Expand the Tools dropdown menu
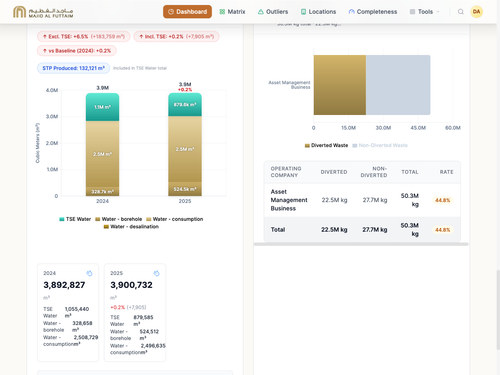The height and width of the screenshot is (375, 500). (x=424, y=12)
